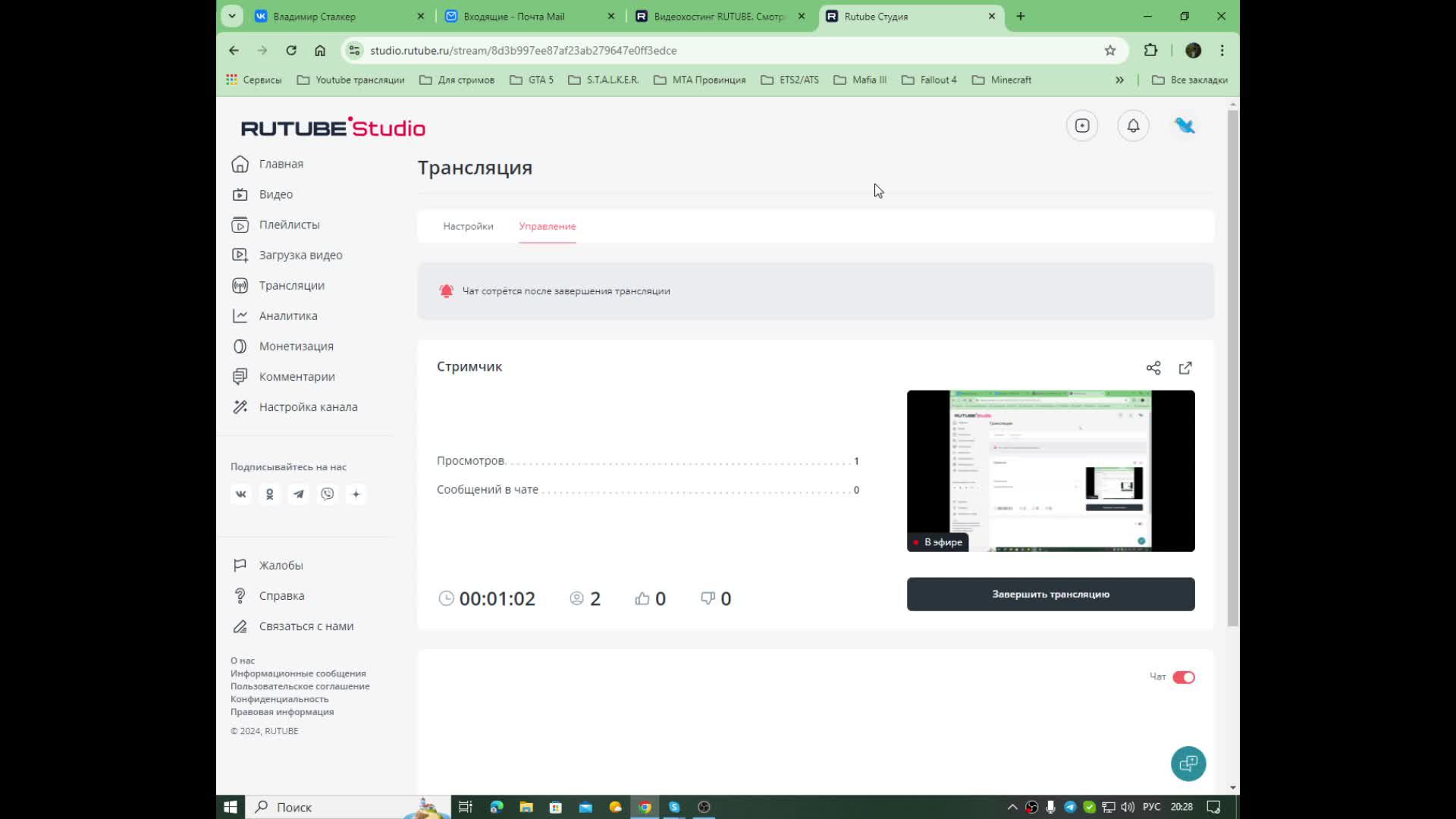Bookmark this page with the star

click(x=1110, y=50)
